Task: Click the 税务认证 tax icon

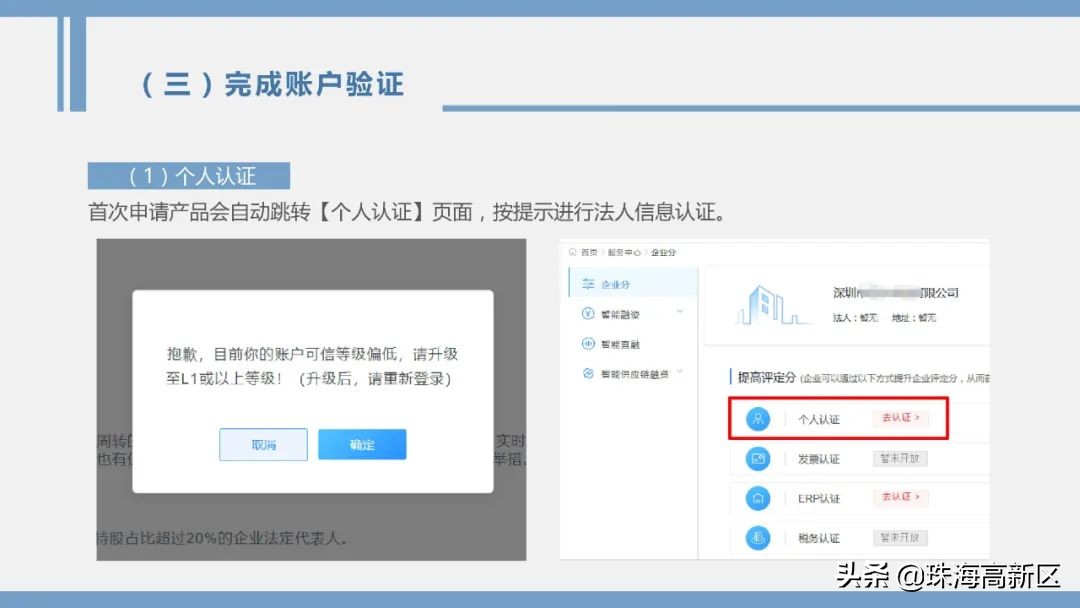Action: point(757,536)
